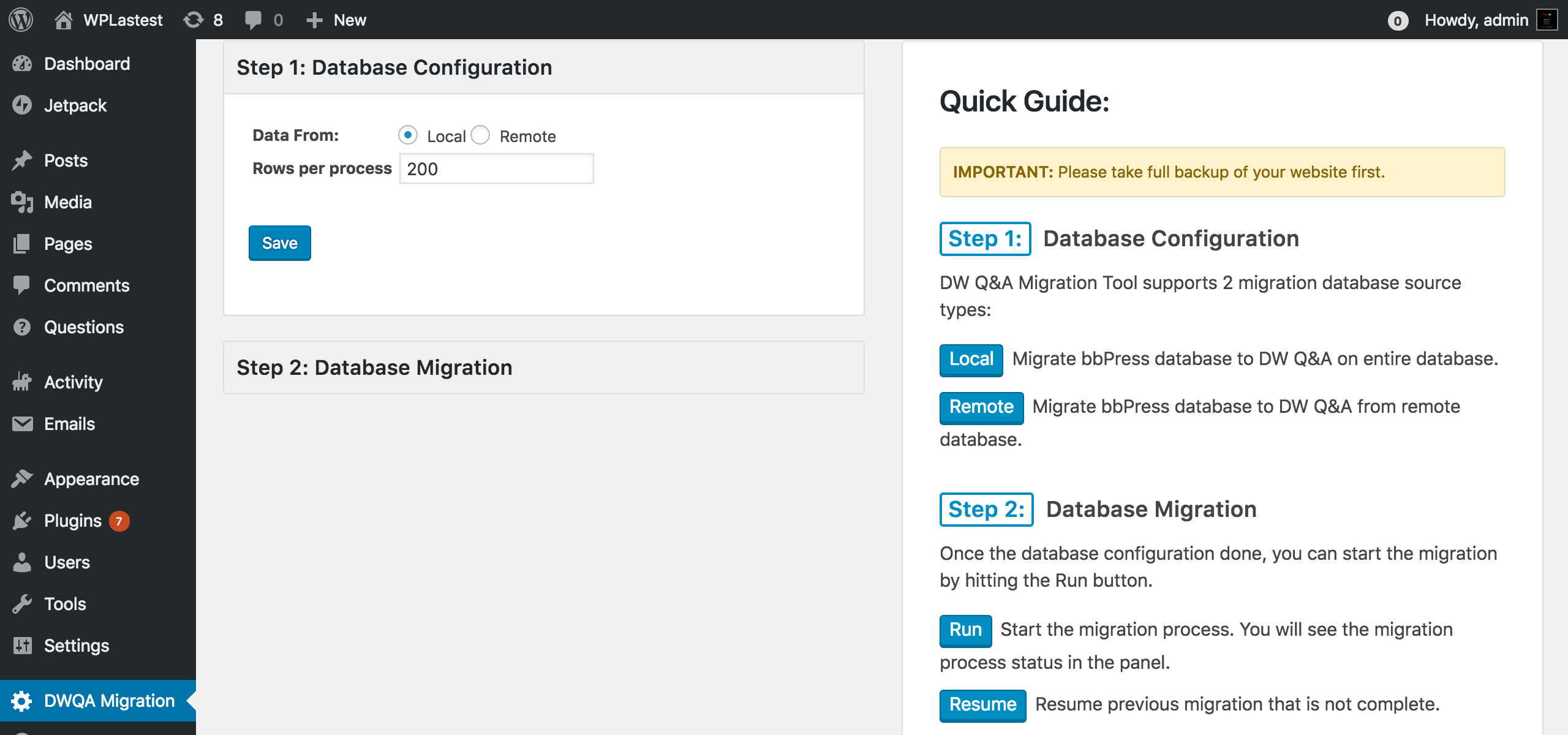Click the plus icon for New
Screen dimensions: 1568x735
[314, 20]
